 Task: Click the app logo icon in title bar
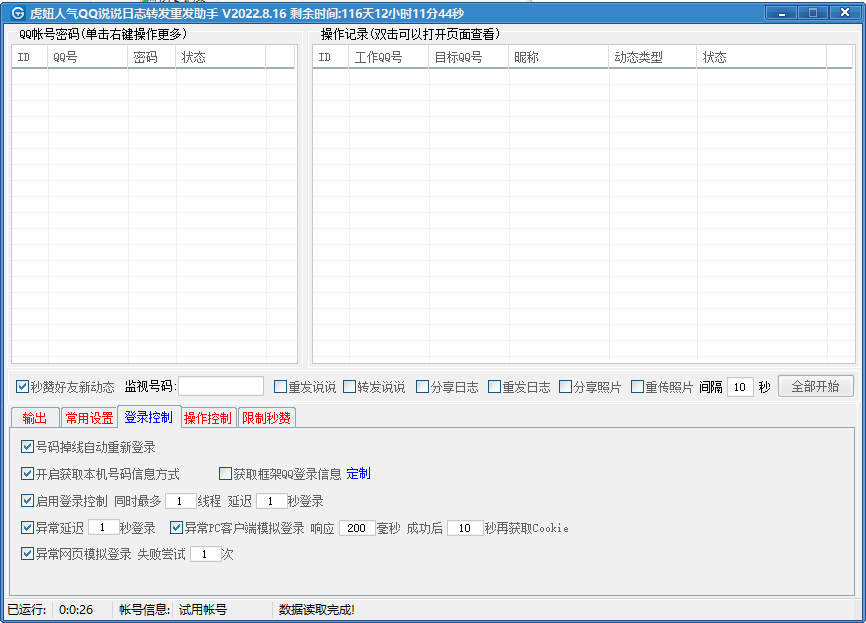click(17, 13)
